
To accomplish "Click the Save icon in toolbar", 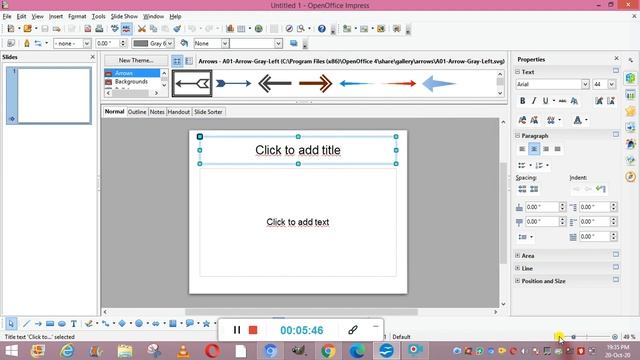I will [x=45, y=29].
